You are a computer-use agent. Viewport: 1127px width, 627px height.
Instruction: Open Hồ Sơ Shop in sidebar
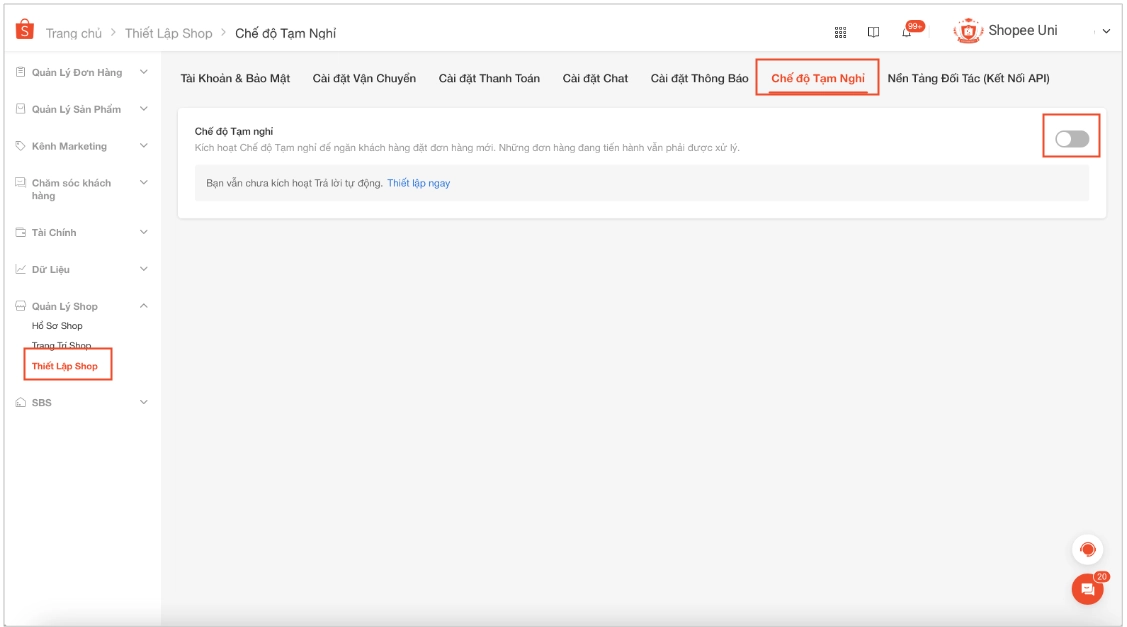point(57,326)
